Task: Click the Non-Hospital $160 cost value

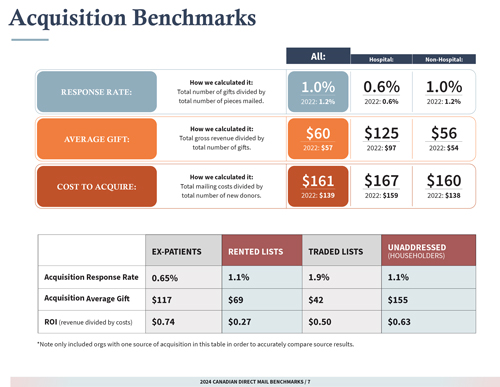Action: coord(444,181)
